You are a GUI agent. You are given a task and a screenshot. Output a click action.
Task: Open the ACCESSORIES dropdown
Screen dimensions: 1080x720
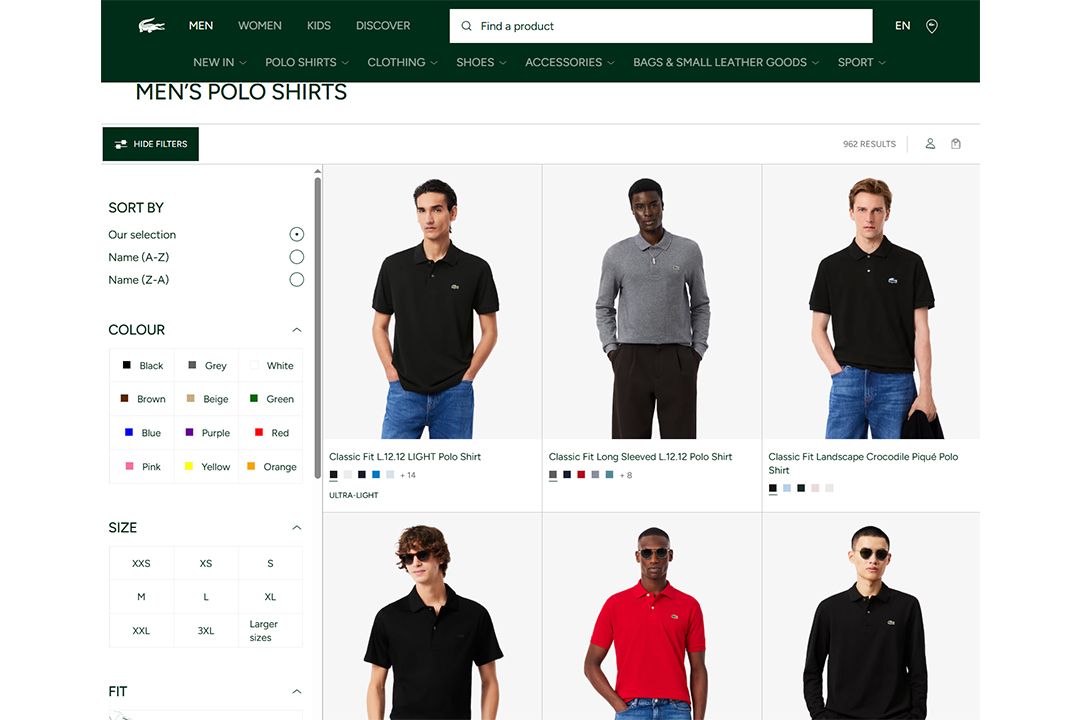point(569,62)
